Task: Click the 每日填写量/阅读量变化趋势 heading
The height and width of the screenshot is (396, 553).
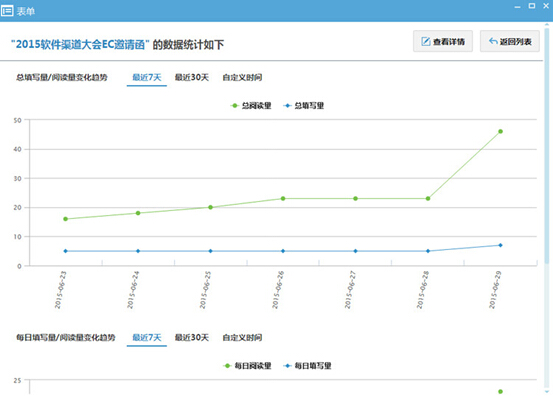Action: [x=66, y=337]
